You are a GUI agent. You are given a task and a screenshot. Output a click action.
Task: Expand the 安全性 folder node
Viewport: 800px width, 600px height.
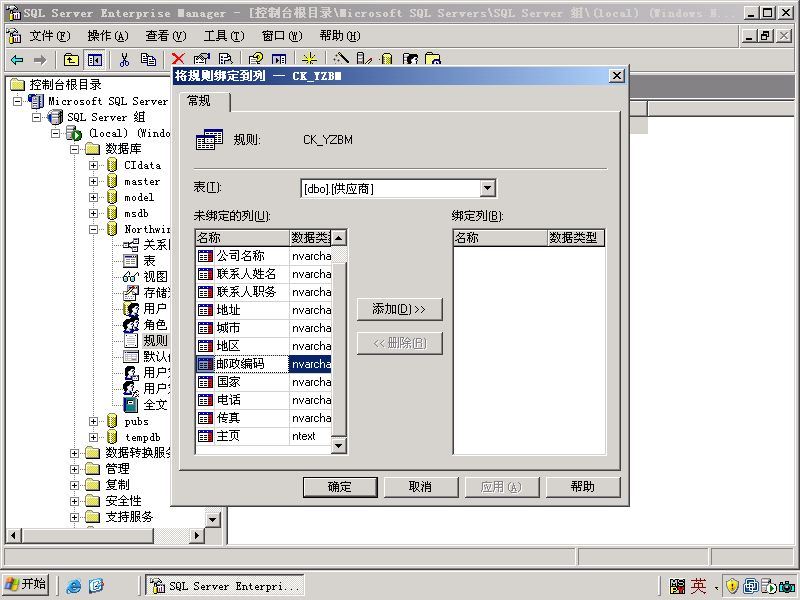74,502
